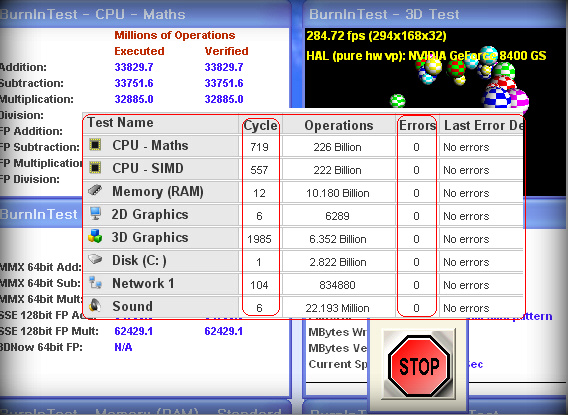Screen dimensions: 568x415
Task: Click the 284.72 fps readout in 3D Test
Action: (x=376, y=36)
